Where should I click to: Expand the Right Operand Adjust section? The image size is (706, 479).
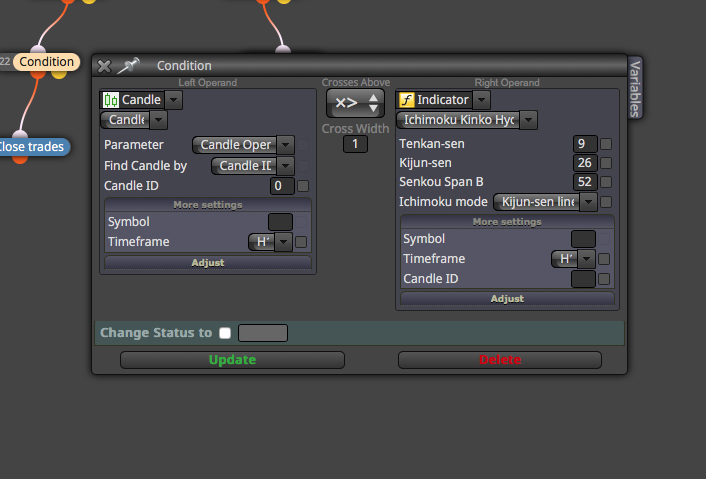point(507,298)
